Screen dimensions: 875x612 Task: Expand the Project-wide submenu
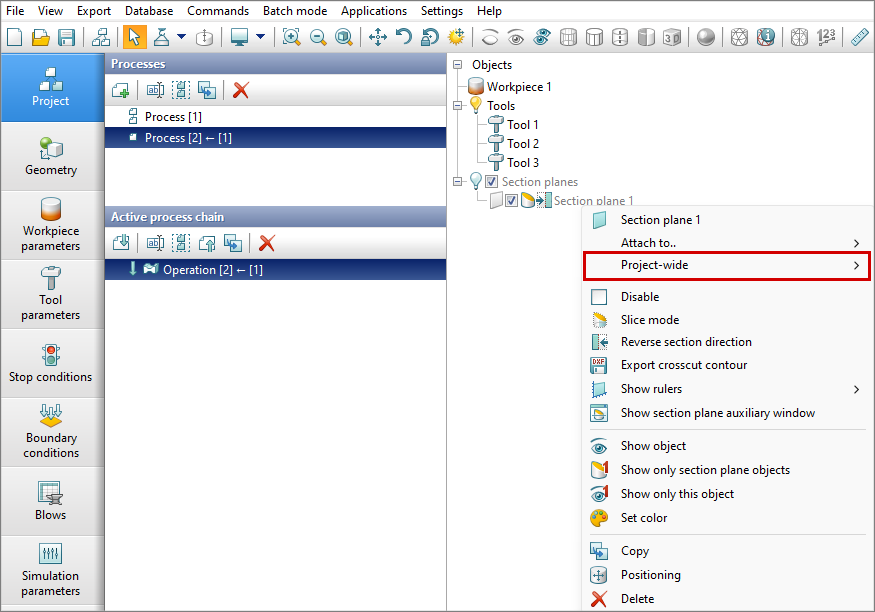pyautogui.click(x=725, y=265)
